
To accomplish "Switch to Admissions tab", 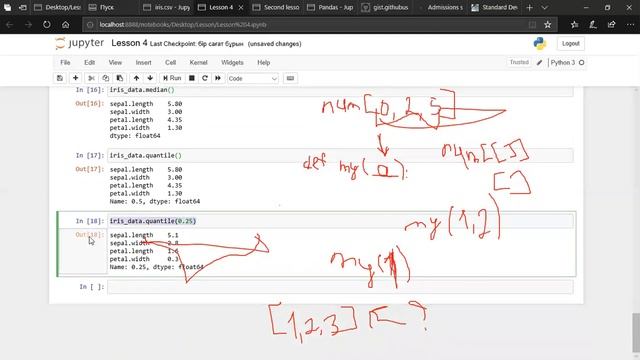I will [x=440, y=7].
